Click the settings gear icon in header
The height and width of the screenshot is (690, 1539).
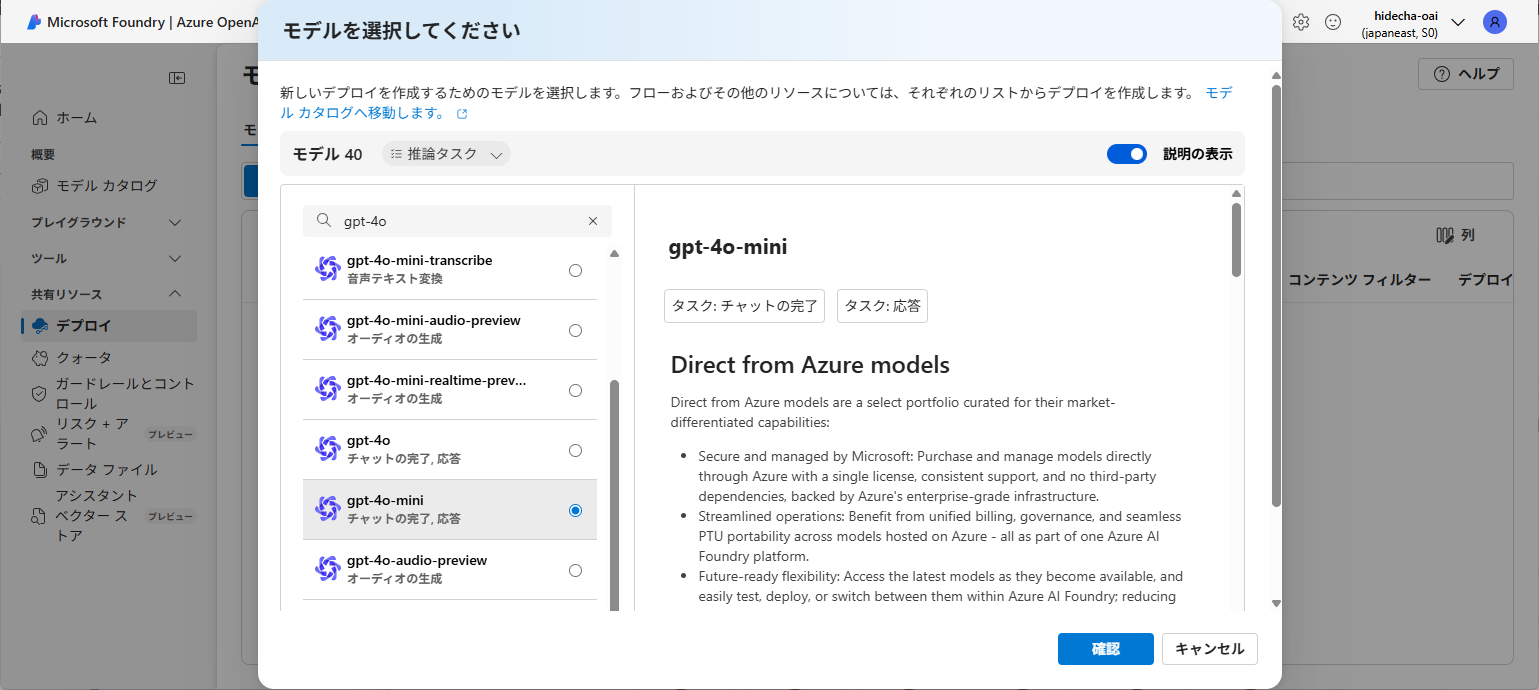pyautogui.click(x=1301, y=22)
